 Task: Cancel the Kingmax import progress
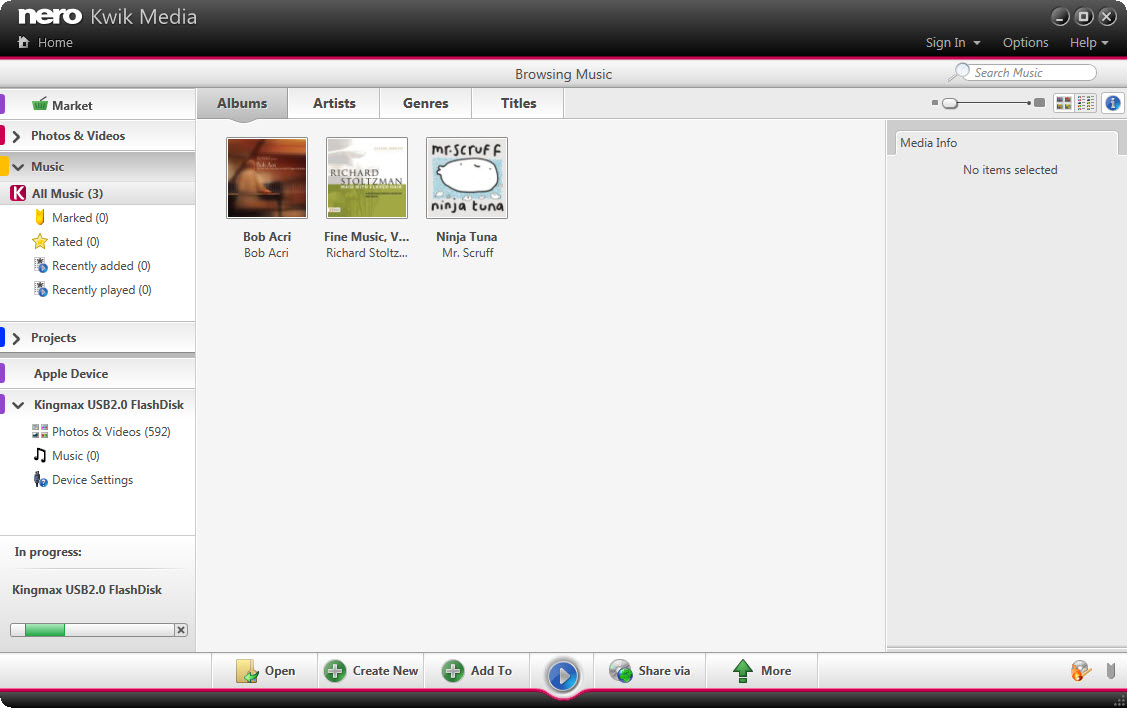click(x=181, y=630)
